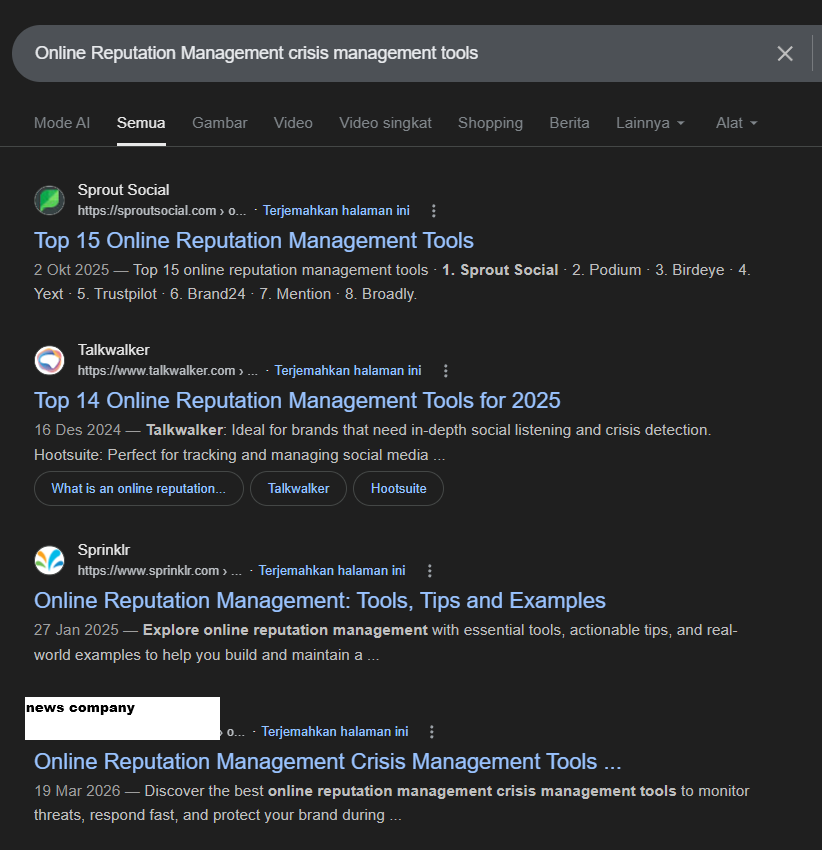This screenshot has width=822, height=850.
Task: Open three-dot menu for Sprout Social result
Action: 433,211
